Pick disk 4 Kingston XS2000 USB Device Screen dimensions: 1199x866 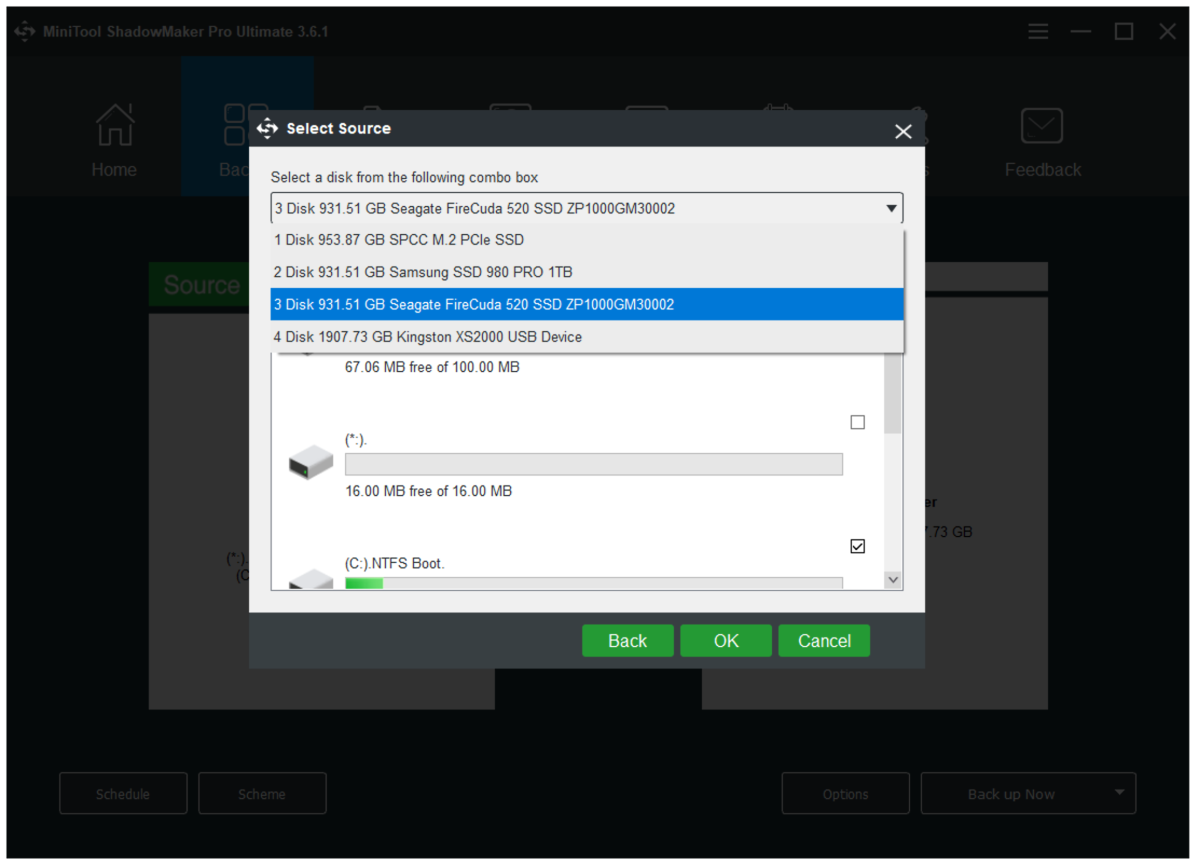tap(587, 337)
